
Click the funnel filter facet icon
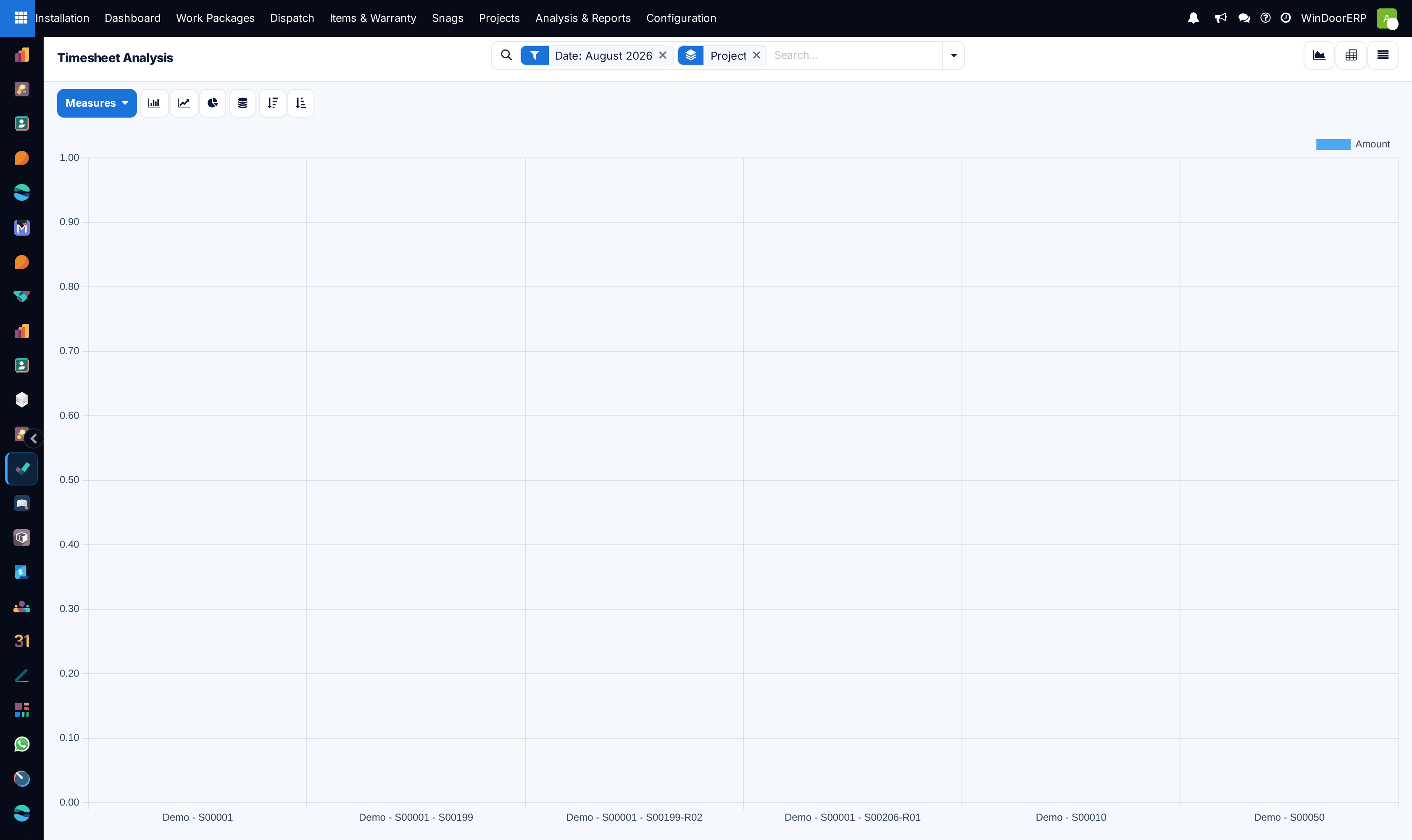(x=535, y=55)
